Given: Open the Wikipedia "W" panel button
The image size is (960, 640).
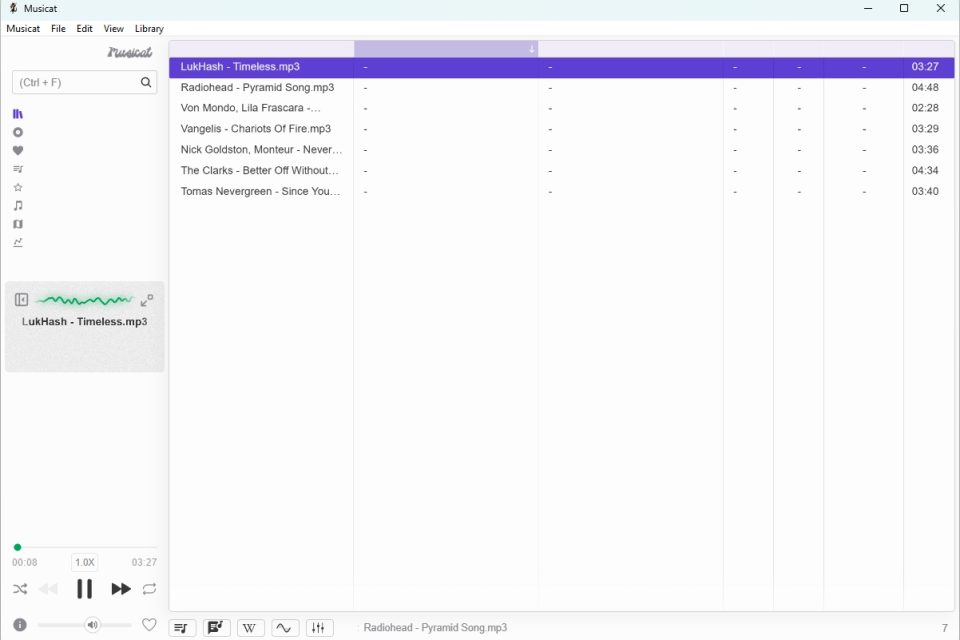Looking at the screenshot, I should [x=250, y=628].
